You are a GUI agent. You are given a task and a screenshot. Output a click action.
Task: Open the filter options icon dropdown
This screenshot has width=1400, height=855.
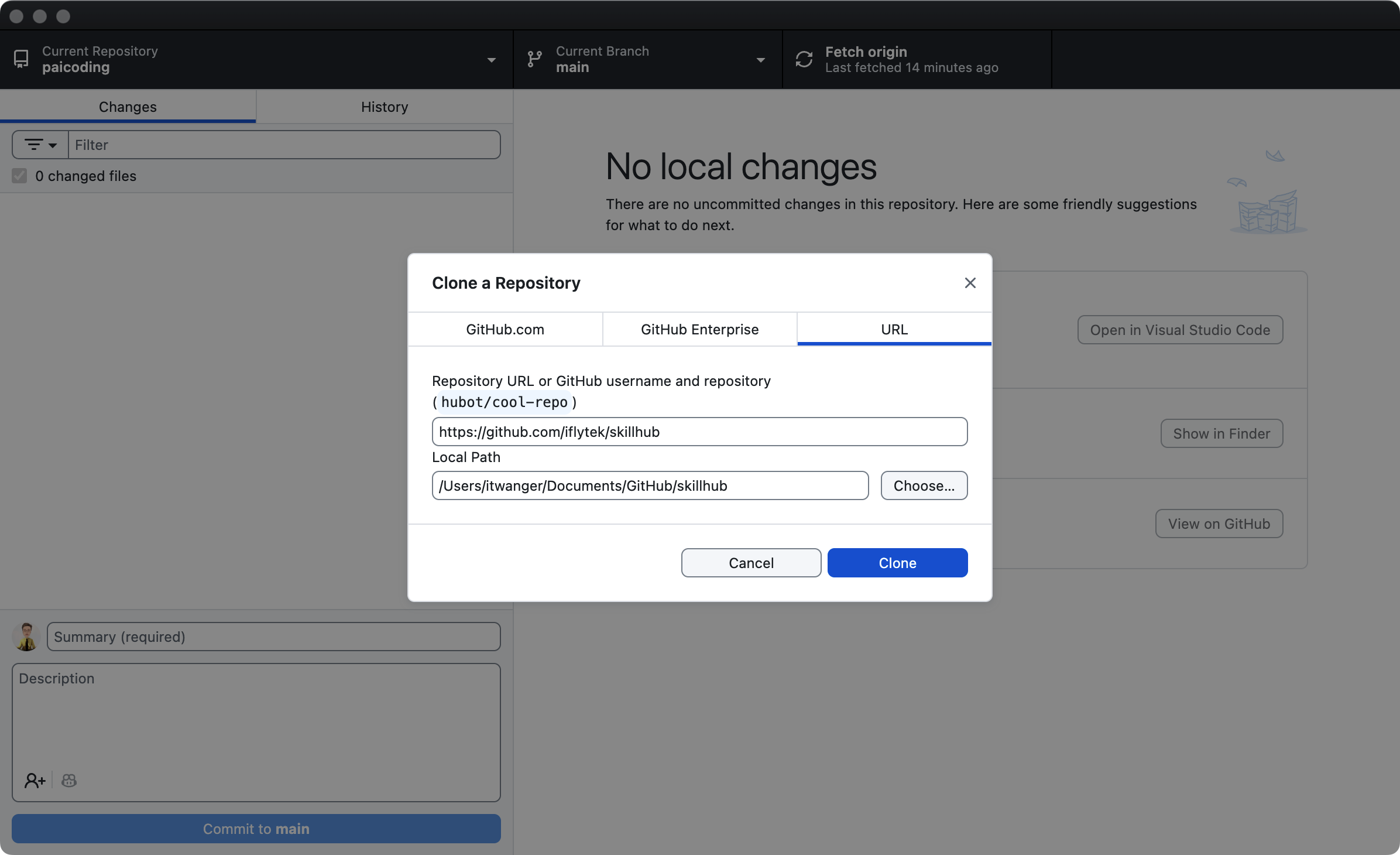pyautogui.click(x=40, y=145)
